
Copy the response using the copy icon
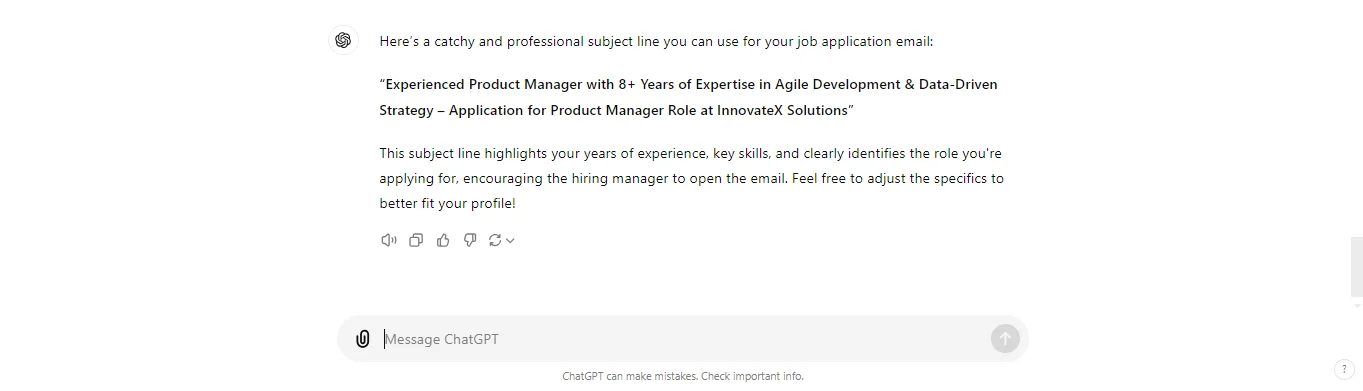[416, 240]
